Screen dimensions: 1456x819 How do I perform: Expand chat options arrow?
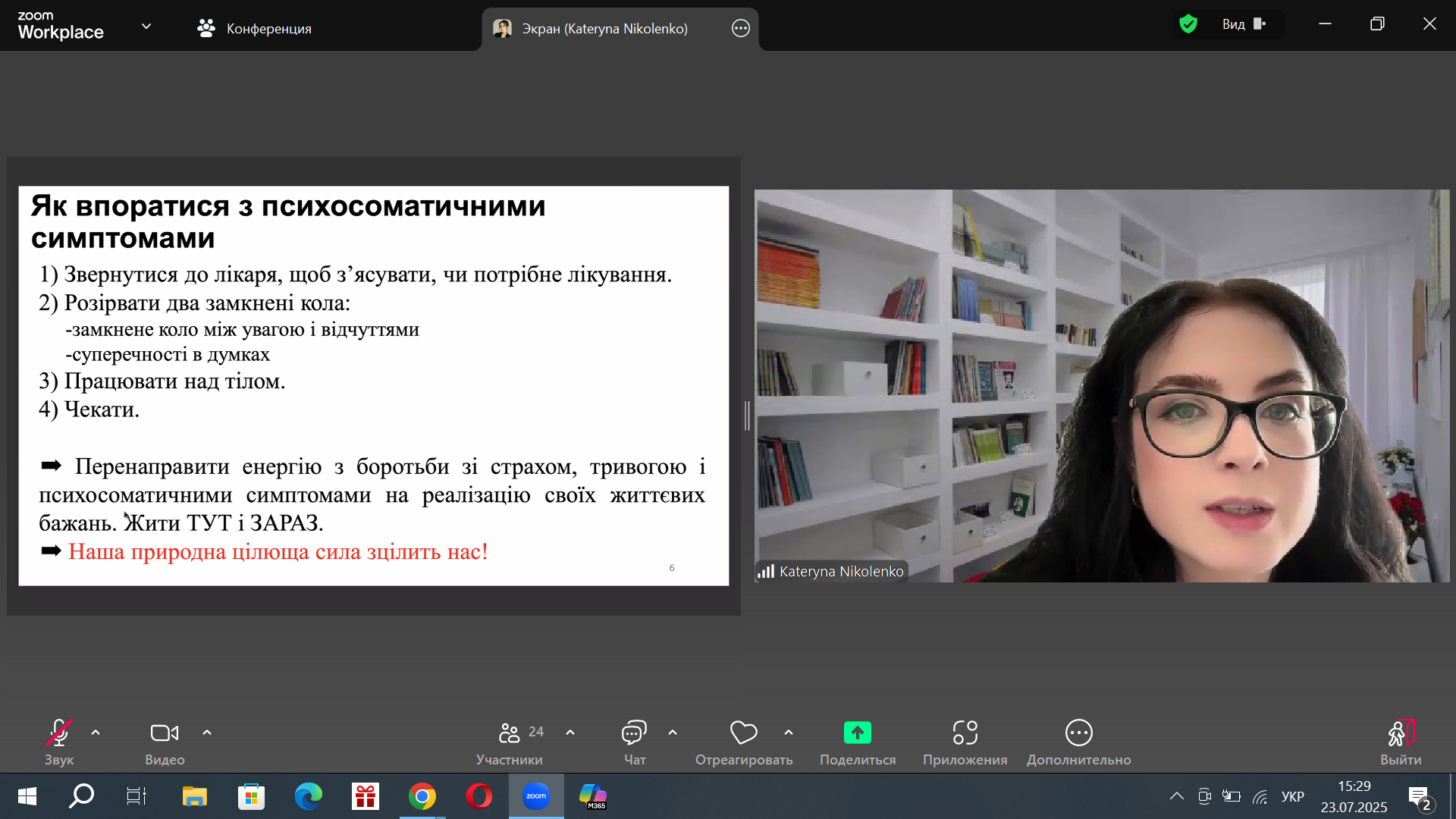coord(673,733)
